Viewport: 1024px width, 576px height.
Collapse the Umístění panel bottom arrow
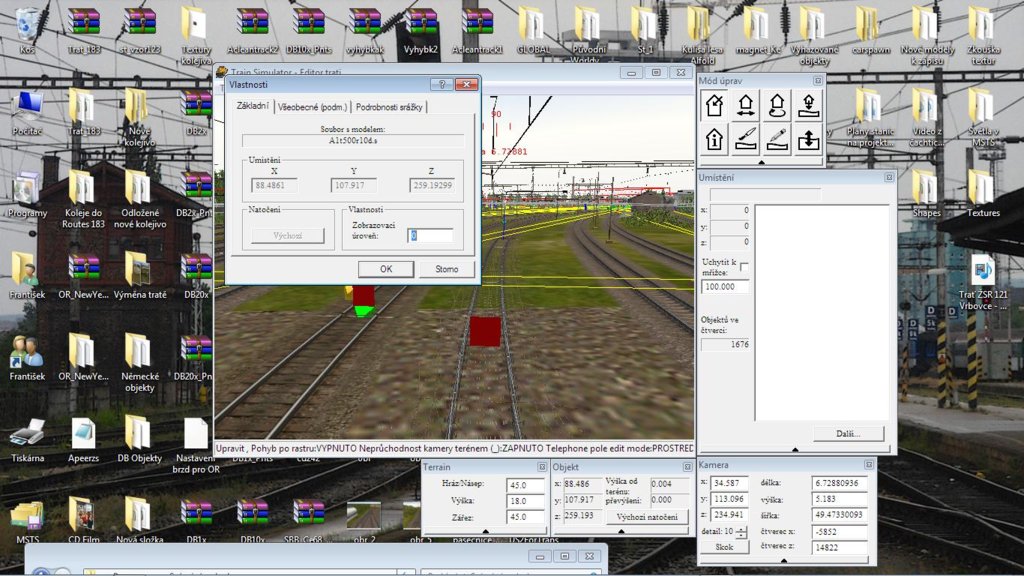(x=795, y=450)
